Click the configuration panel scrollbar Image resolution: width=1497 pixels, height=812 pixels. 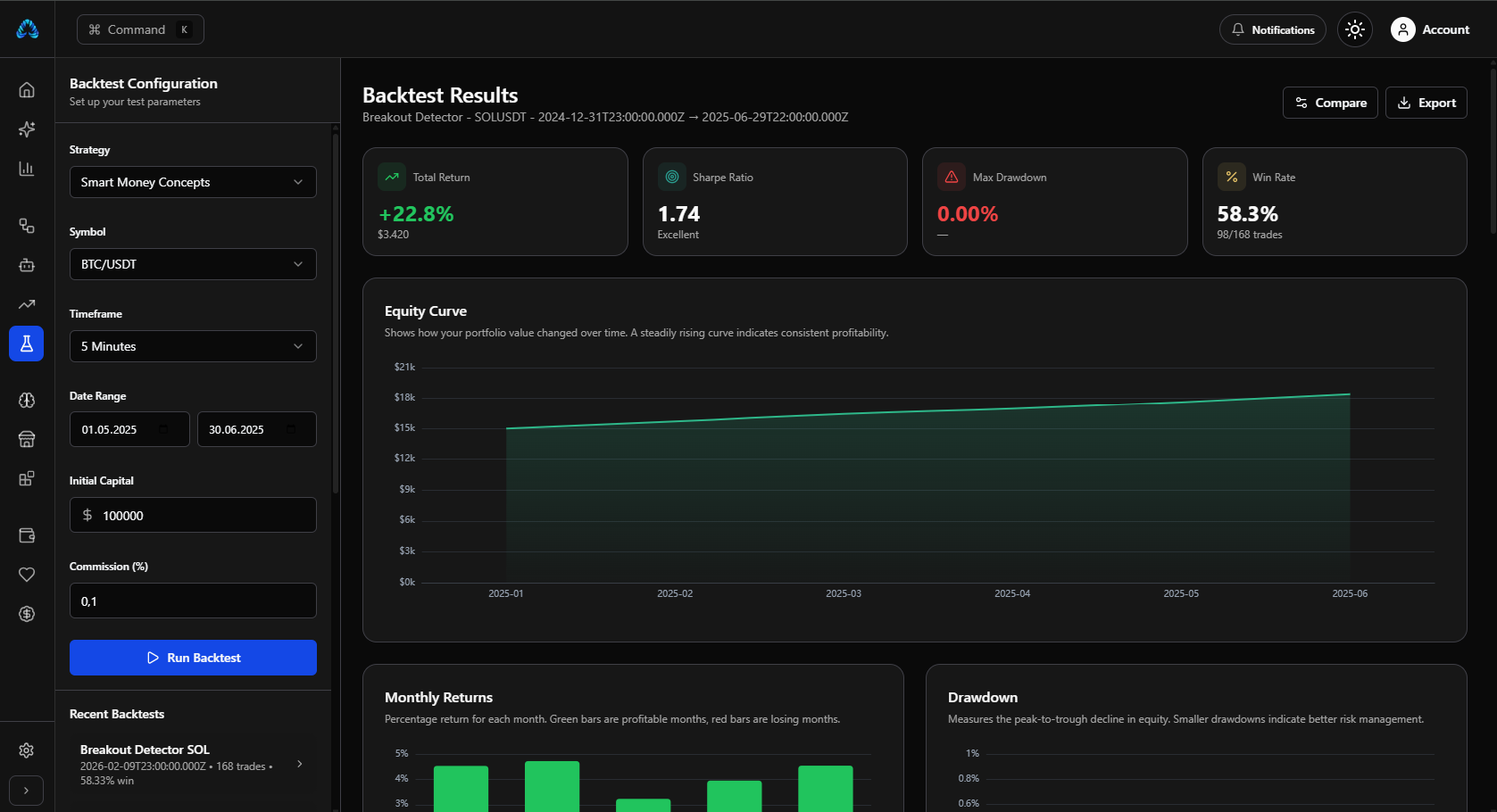click(336, 312)
